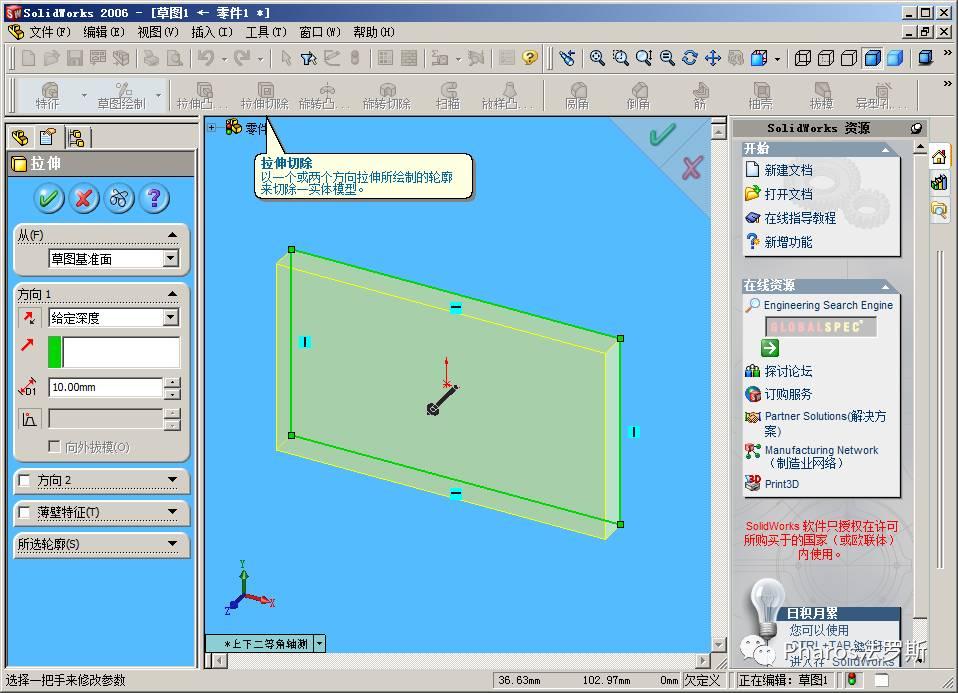Enable the 方向2 checkbox
958x693 pixels.
(24, 480)
